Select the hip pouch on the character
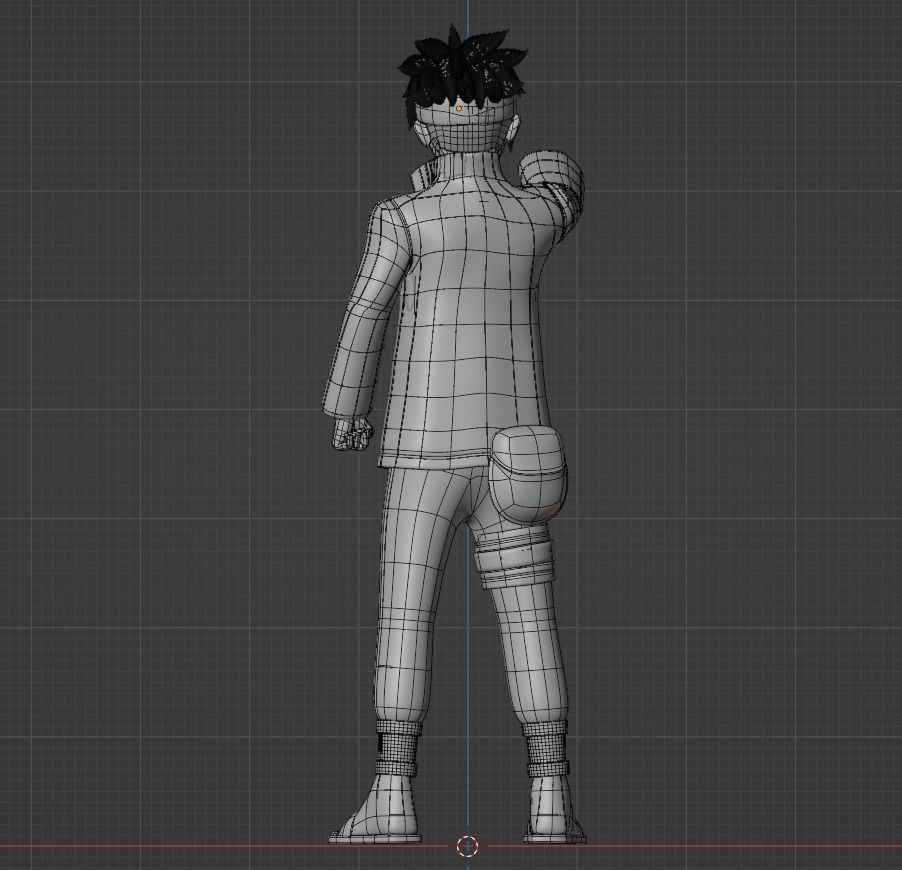902x870 pixels. click(528, 474)
